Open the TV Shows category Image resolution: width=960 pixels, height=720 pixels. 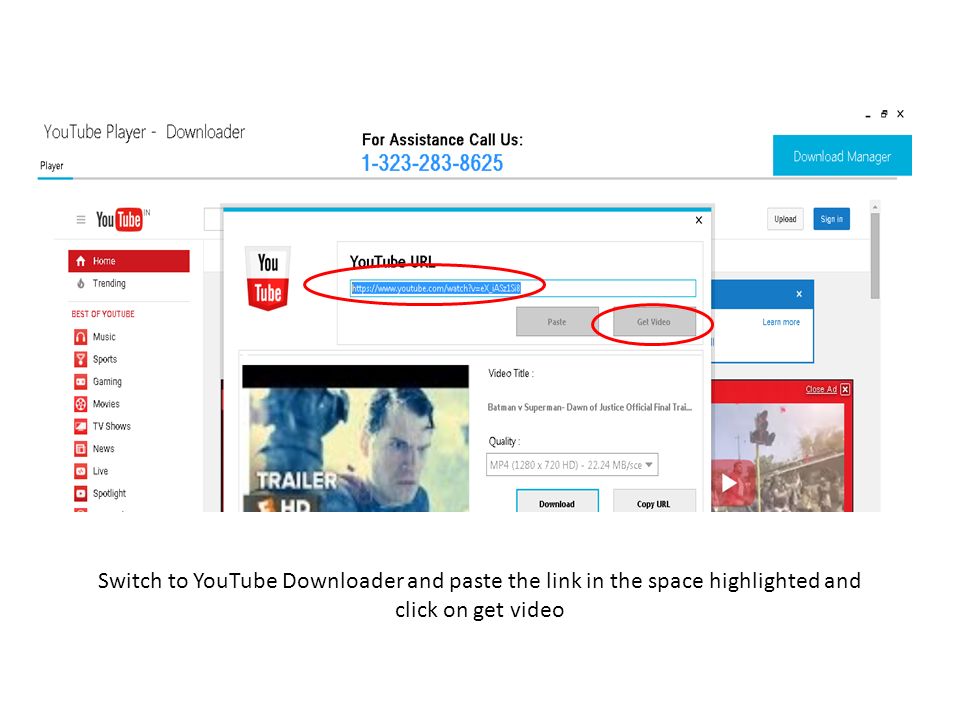point(111,426)
